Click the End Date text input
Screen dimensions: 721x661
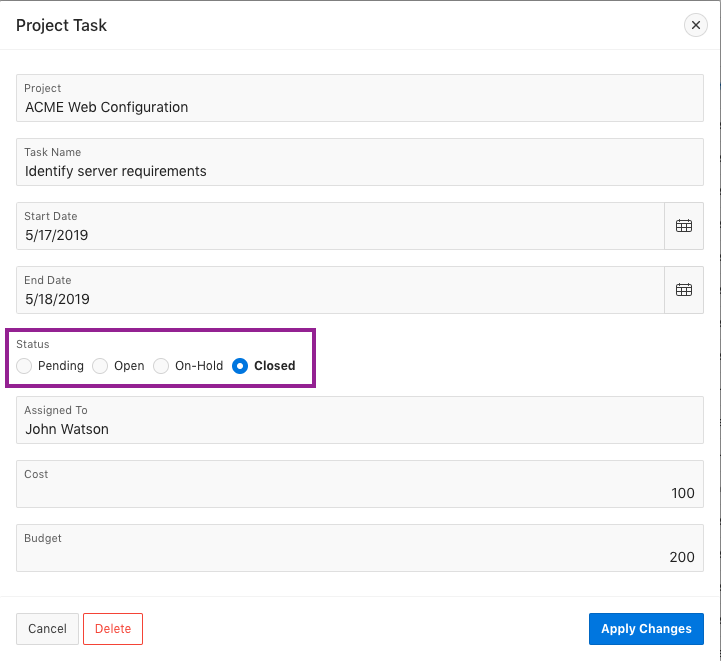click(340, 299)
